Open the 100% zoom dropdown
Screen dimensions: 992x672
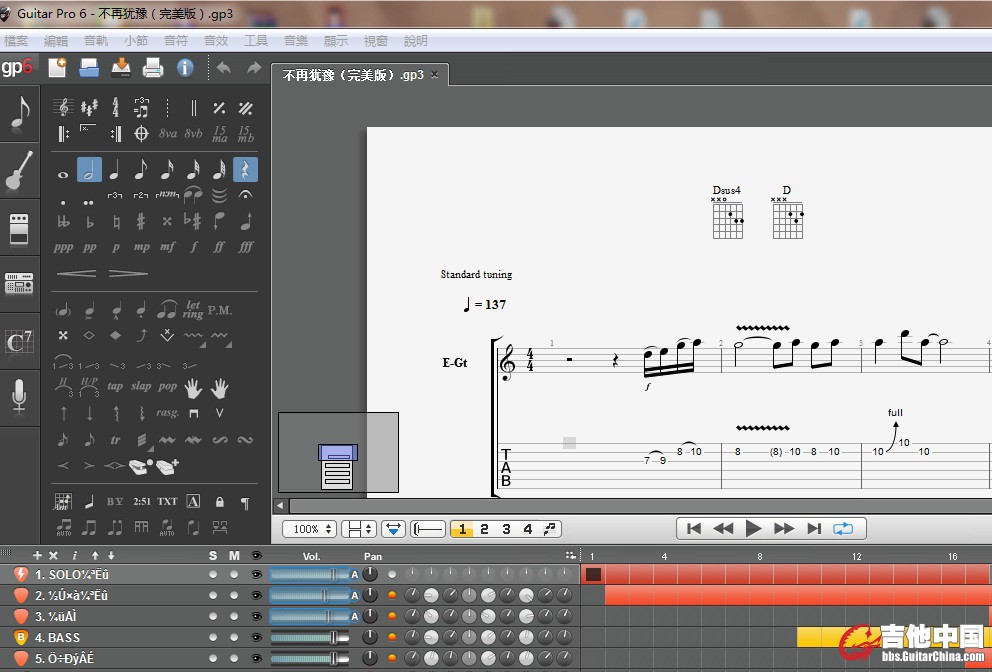tap(309, 529)
